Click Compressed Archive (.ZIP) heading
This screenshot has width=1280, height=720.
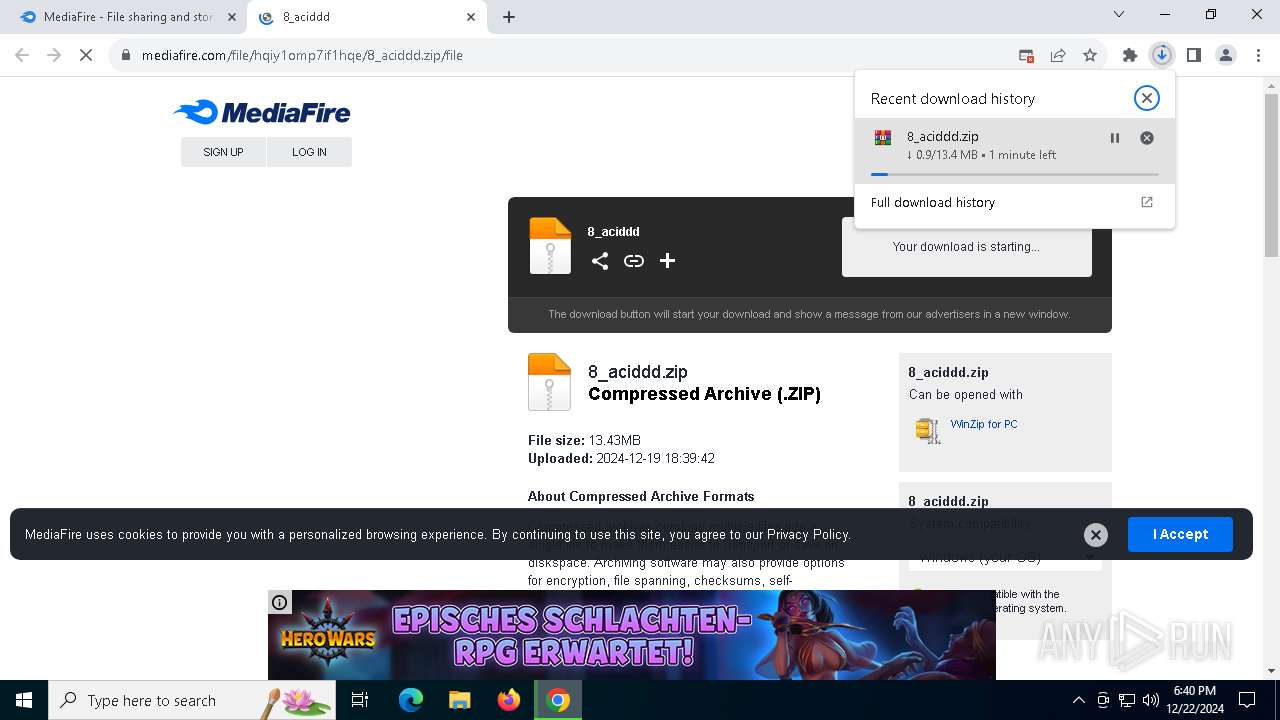click(x=704, y=394)
